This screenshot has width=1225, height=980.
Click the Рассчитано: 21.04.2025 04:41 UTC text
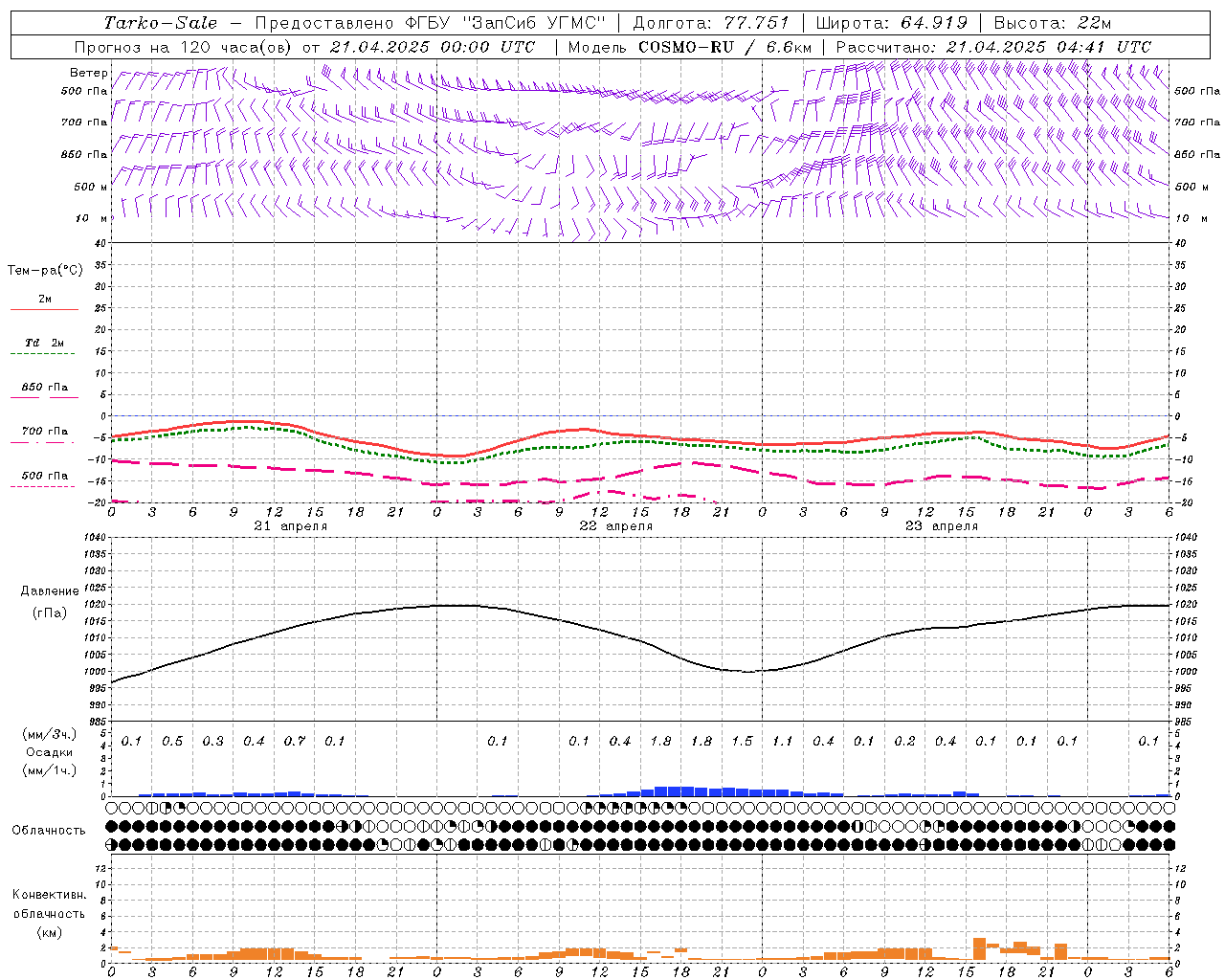click(x=993, y=47)
